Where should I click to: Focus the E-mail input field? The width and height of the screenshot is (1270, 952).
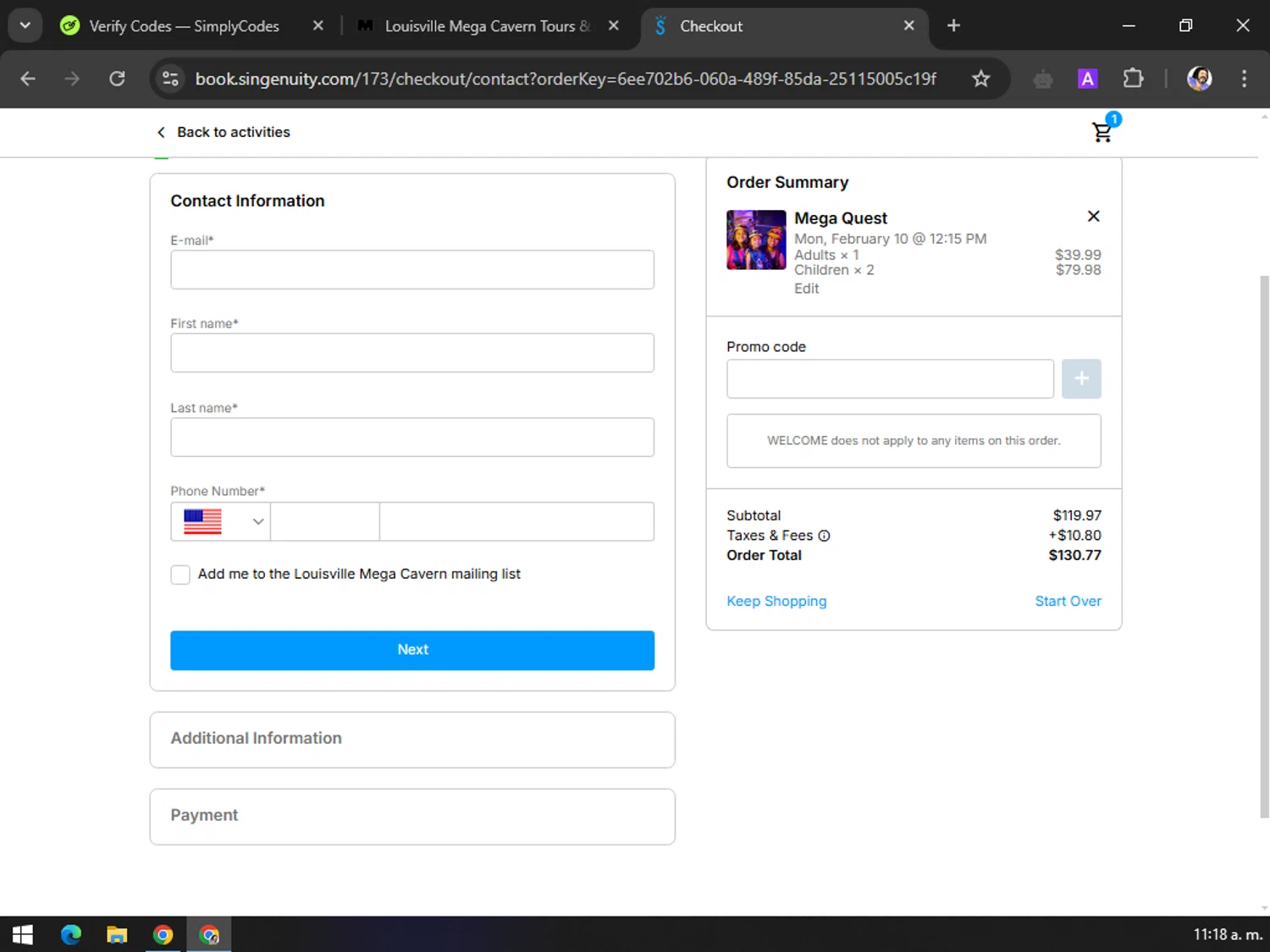click(x=412, y=270)
